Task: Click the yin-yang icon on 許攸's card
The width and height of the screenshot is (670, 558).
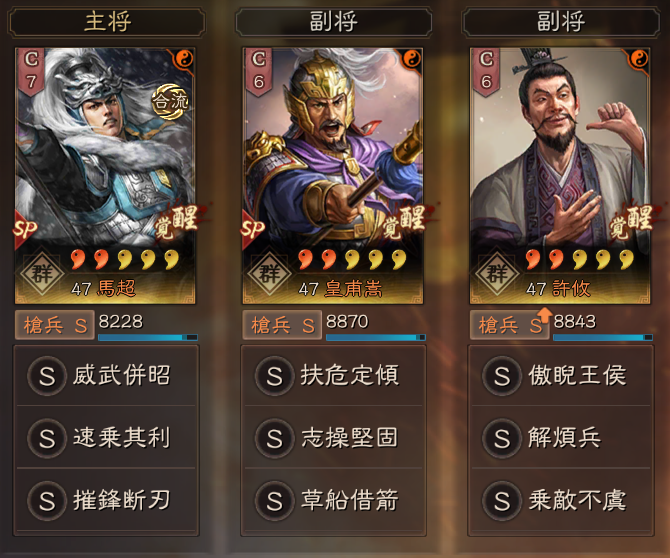Action: [639, 58]
